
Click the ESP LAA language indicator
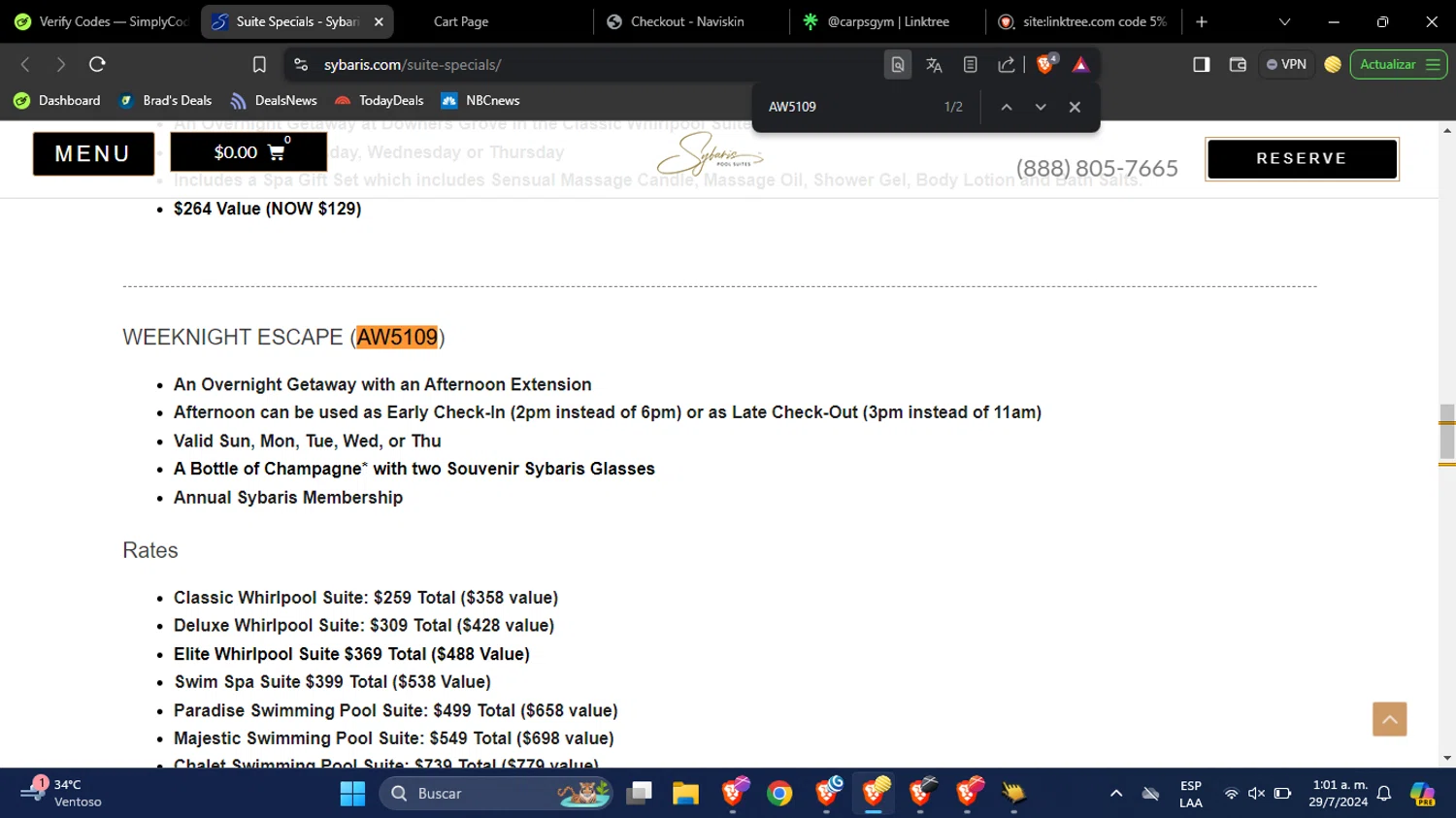point(1191,794)
